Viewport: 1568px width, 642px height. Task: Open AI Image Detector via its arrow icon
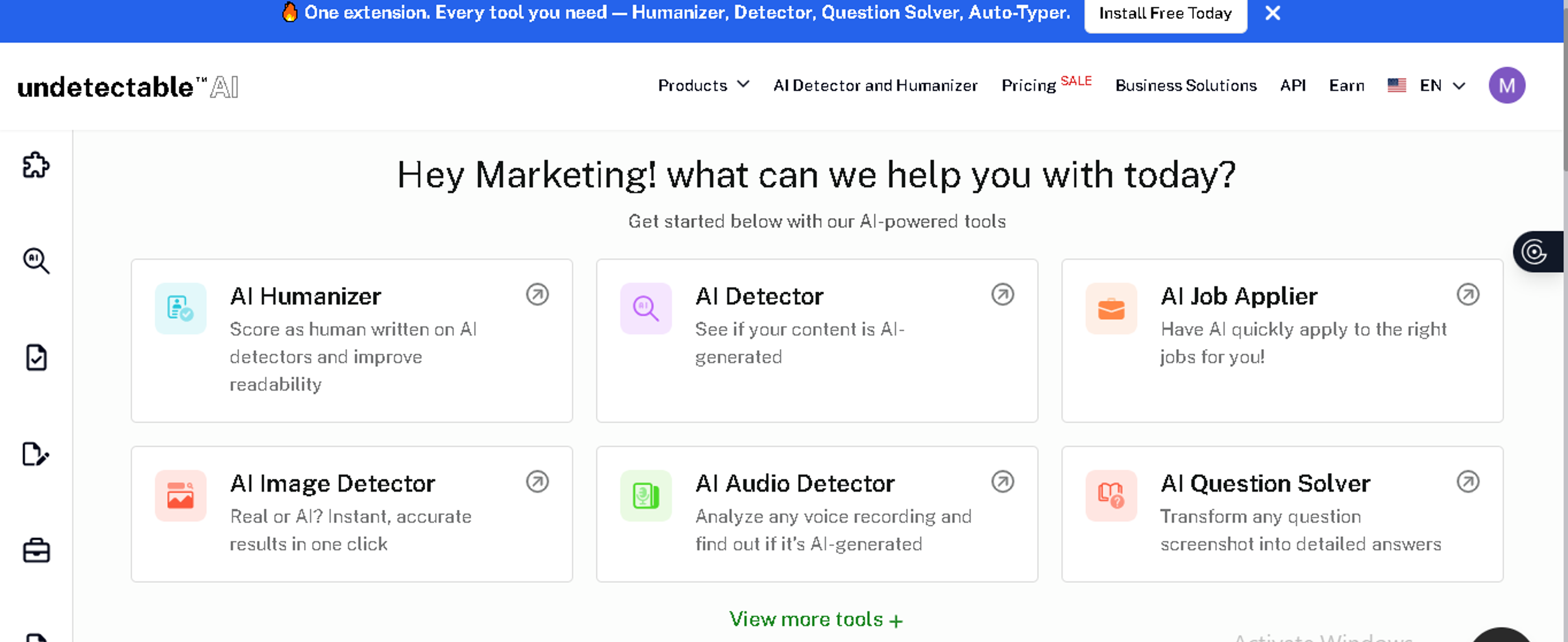click(x=537, y=481)
